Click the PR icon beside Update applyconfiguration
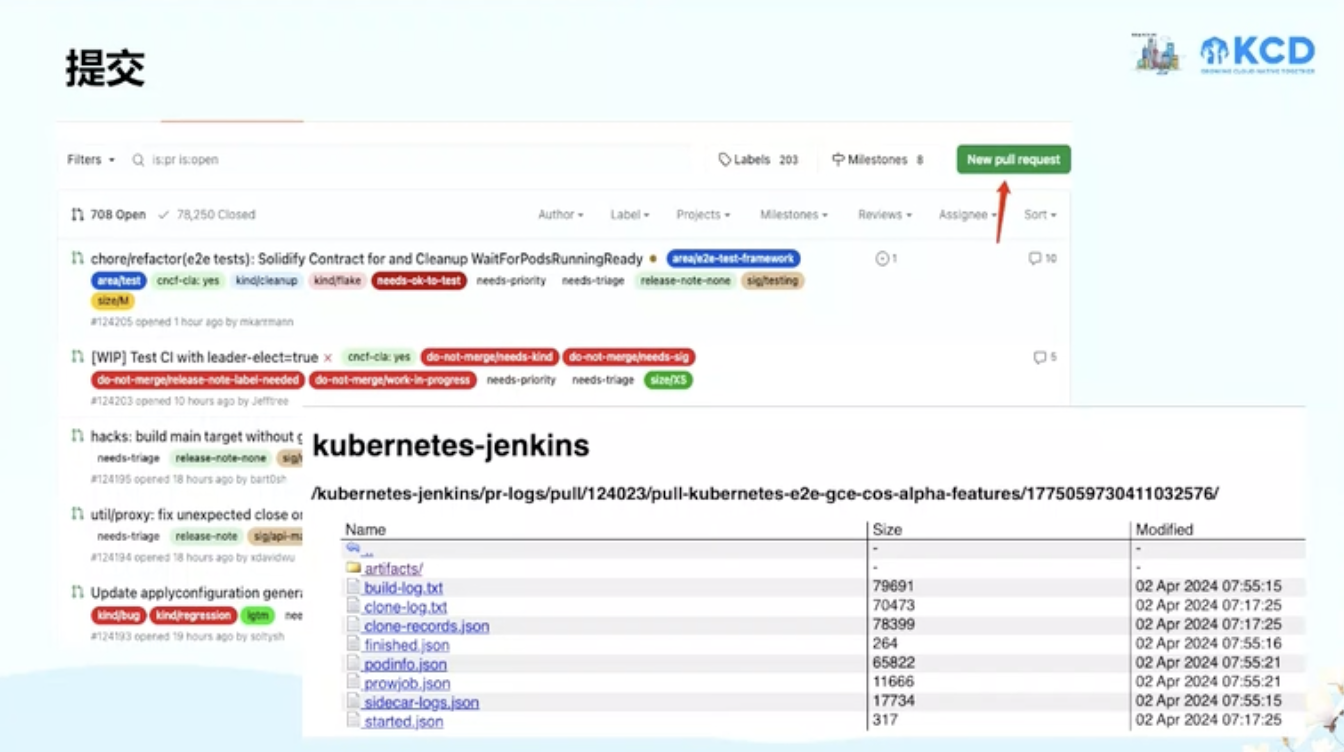 pos(77,592)
